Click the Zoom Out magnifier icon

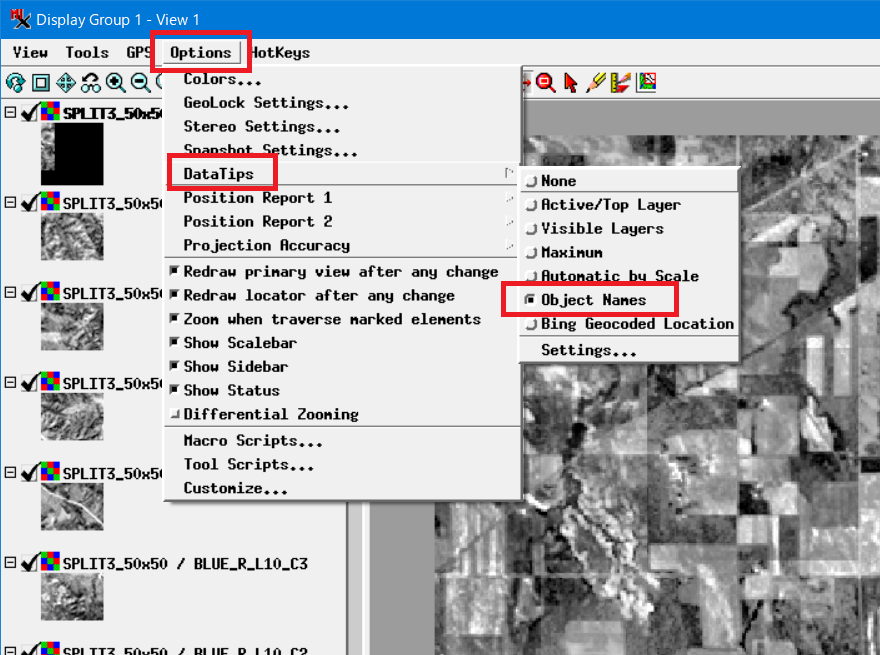tap(140, 83)
